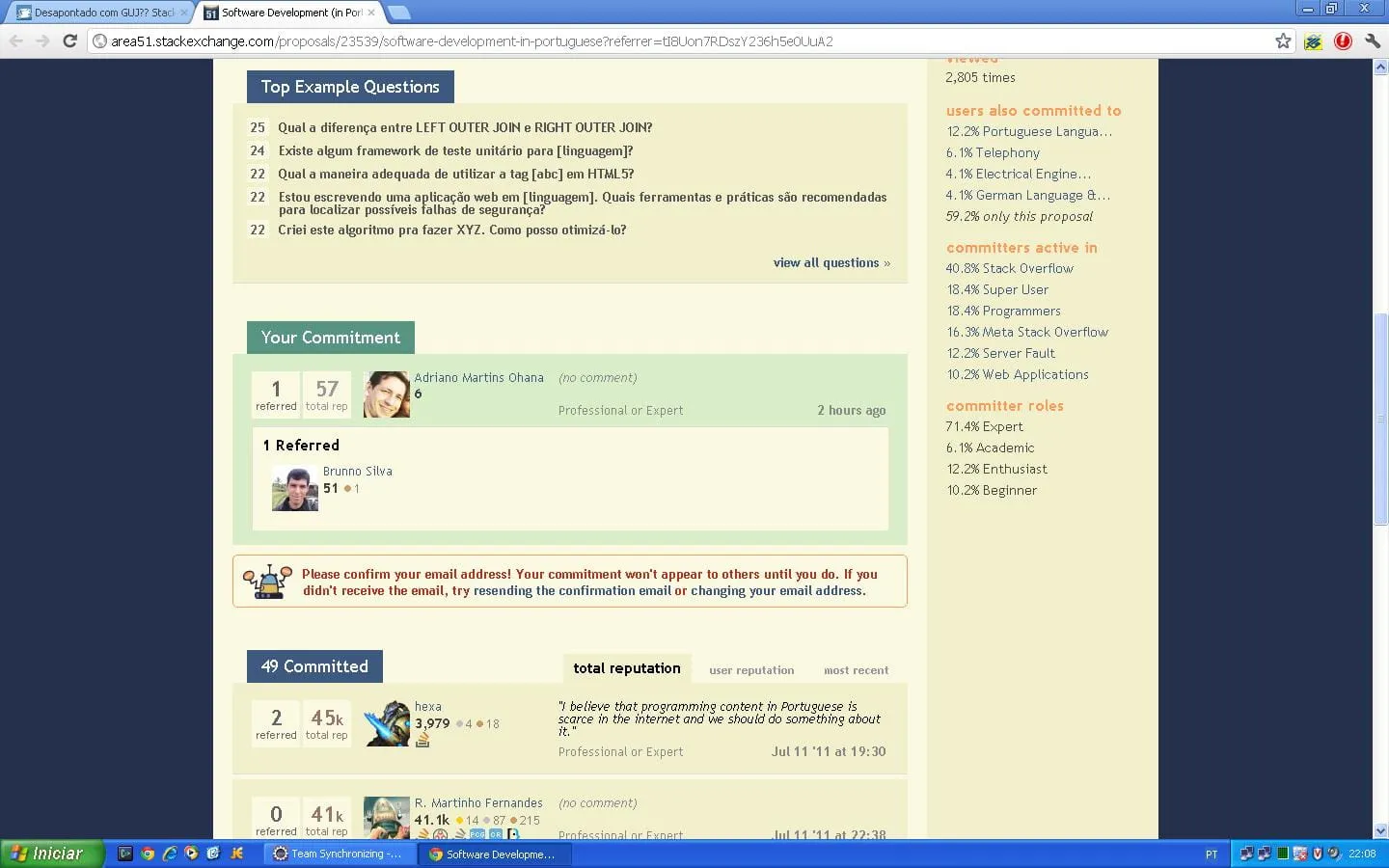Close the Software Development tab
1389x868 pixels.
[x=371, y=13]
